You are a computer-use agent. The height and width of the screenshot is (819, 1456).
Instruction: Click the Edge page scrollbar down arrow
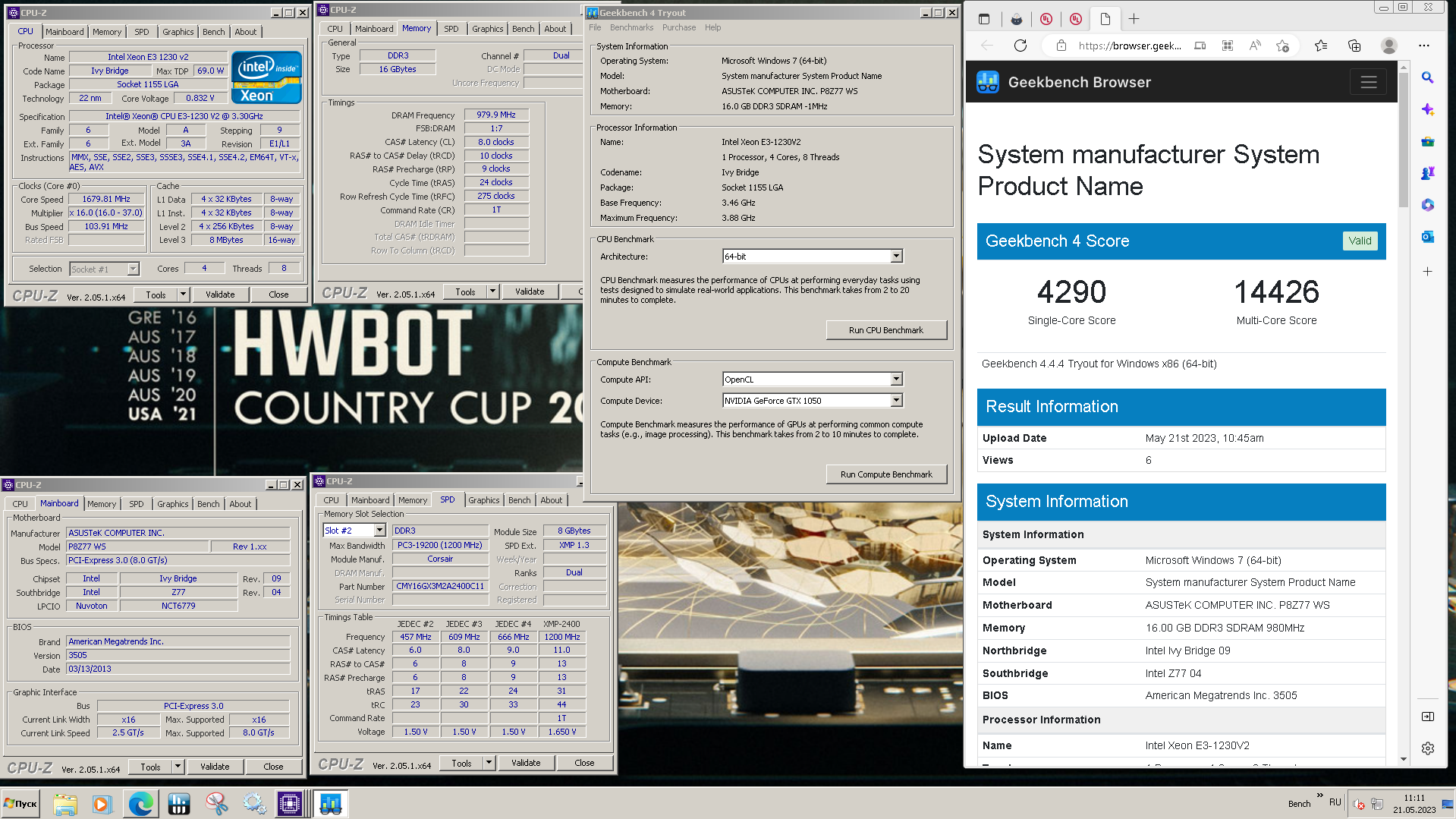point(1403,759)
